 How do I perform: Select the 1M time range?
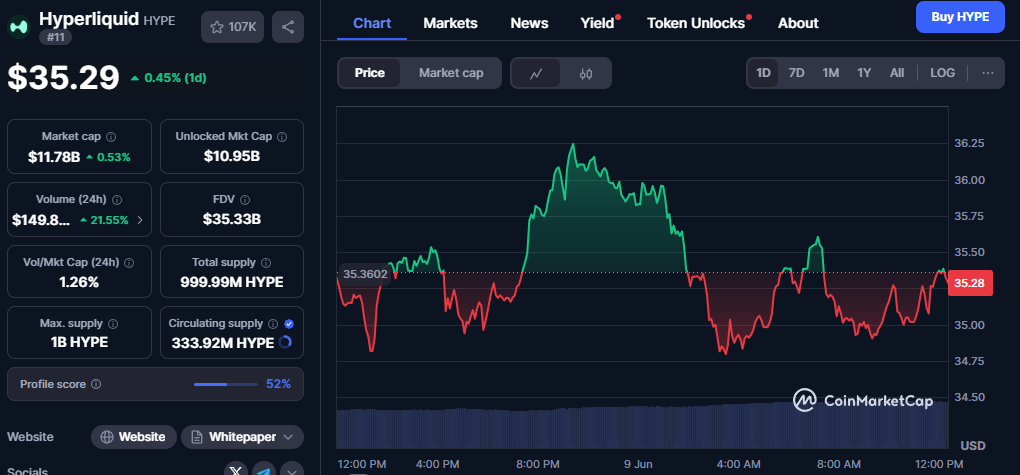coord(830,73)
